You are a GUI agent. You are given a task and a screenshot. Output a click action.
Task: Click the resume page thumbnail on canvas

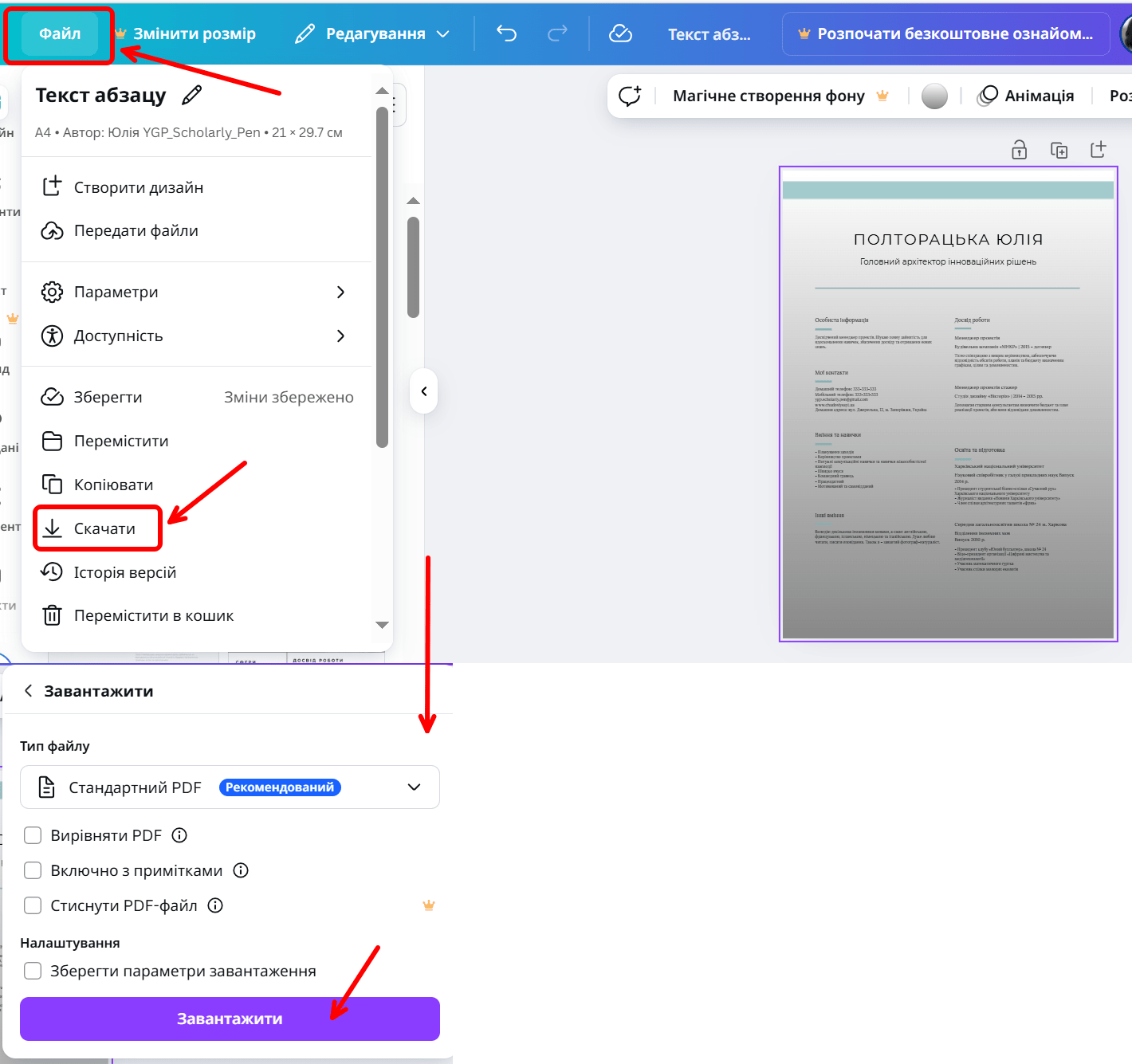(x=948, y=403)
